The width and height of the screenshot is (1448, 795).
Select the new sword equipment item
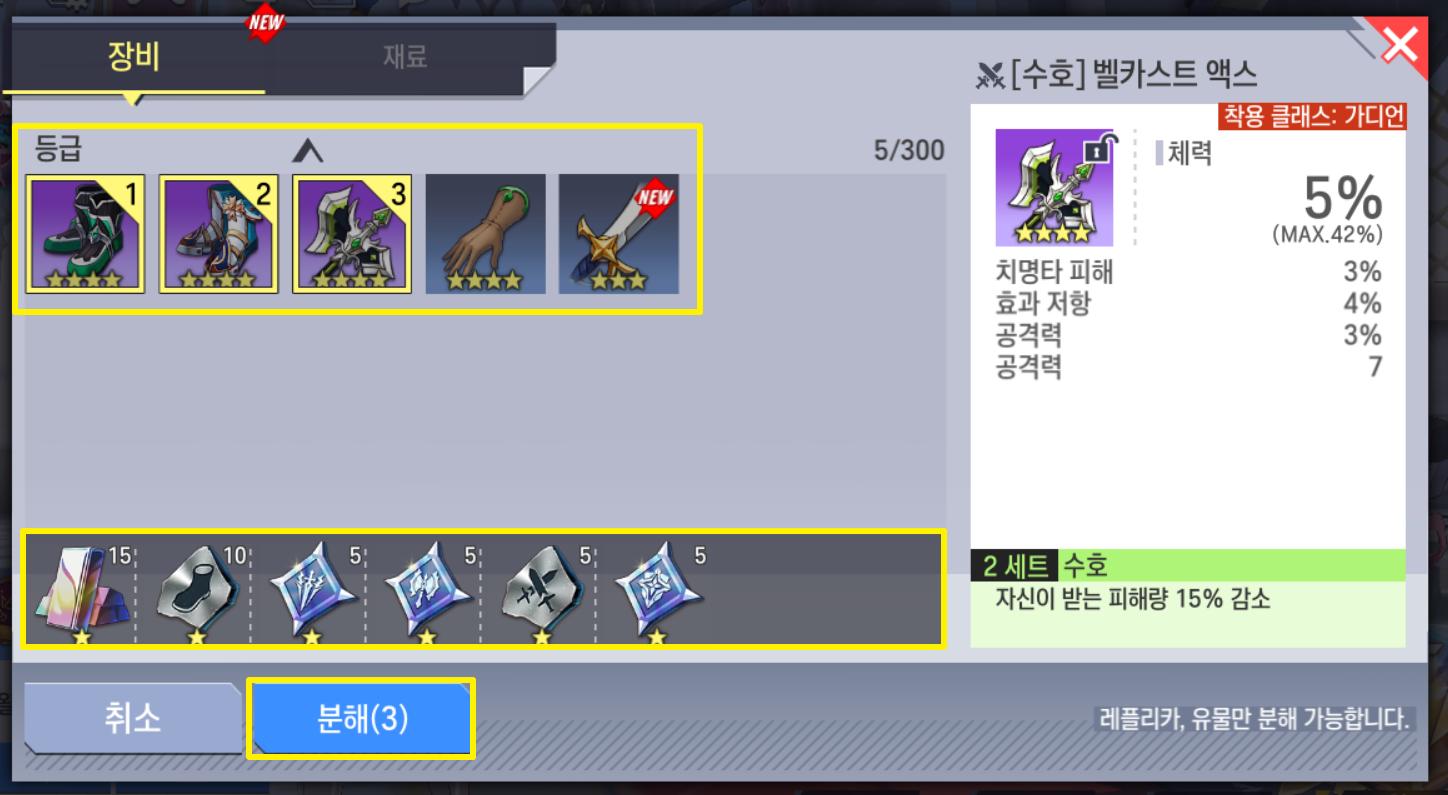tap(619, 234)
